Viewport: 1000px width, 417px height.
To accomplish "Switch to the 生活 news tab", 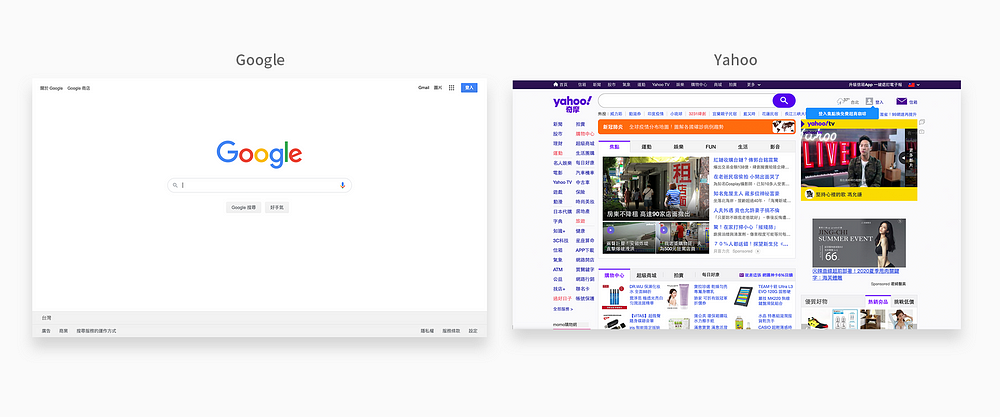I will (743, 147).
